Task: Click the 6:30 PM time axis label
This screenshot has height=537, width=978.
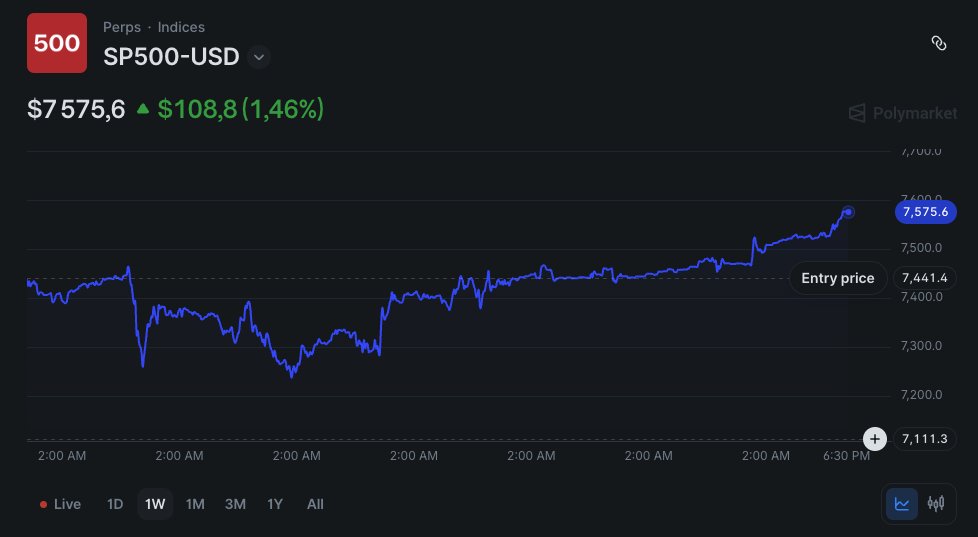Action: [x=846, y=456]
